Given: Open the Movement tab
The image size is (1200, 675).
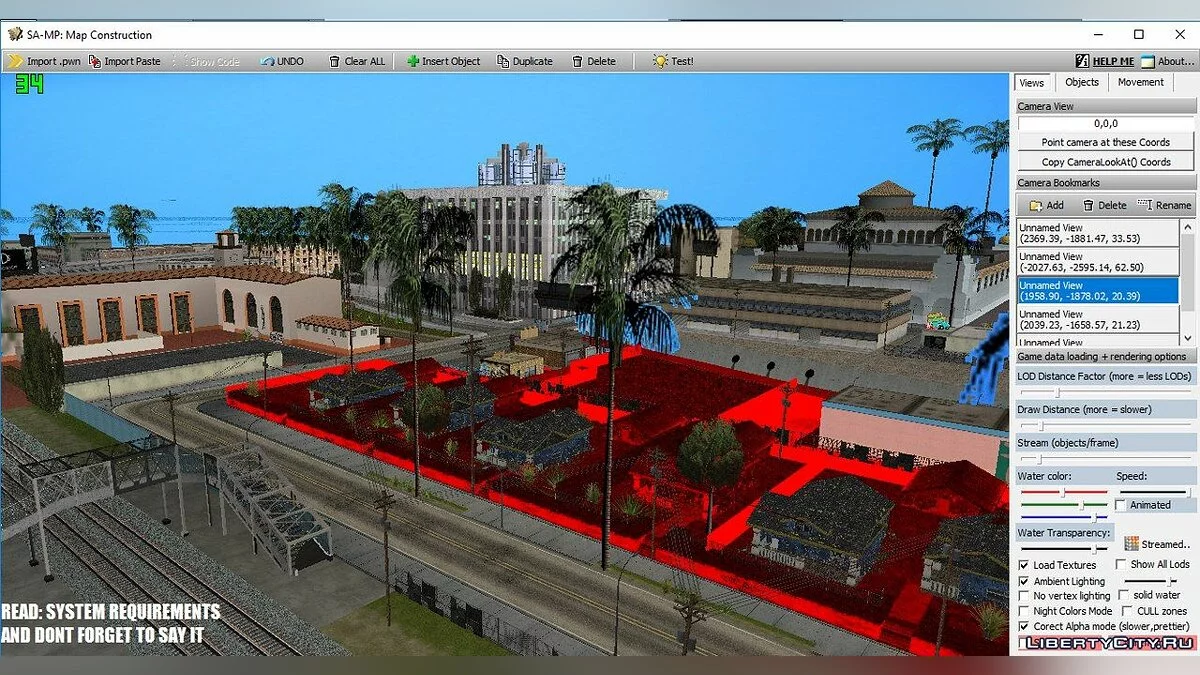Looking at the screenshot, I should point(1140,82).
